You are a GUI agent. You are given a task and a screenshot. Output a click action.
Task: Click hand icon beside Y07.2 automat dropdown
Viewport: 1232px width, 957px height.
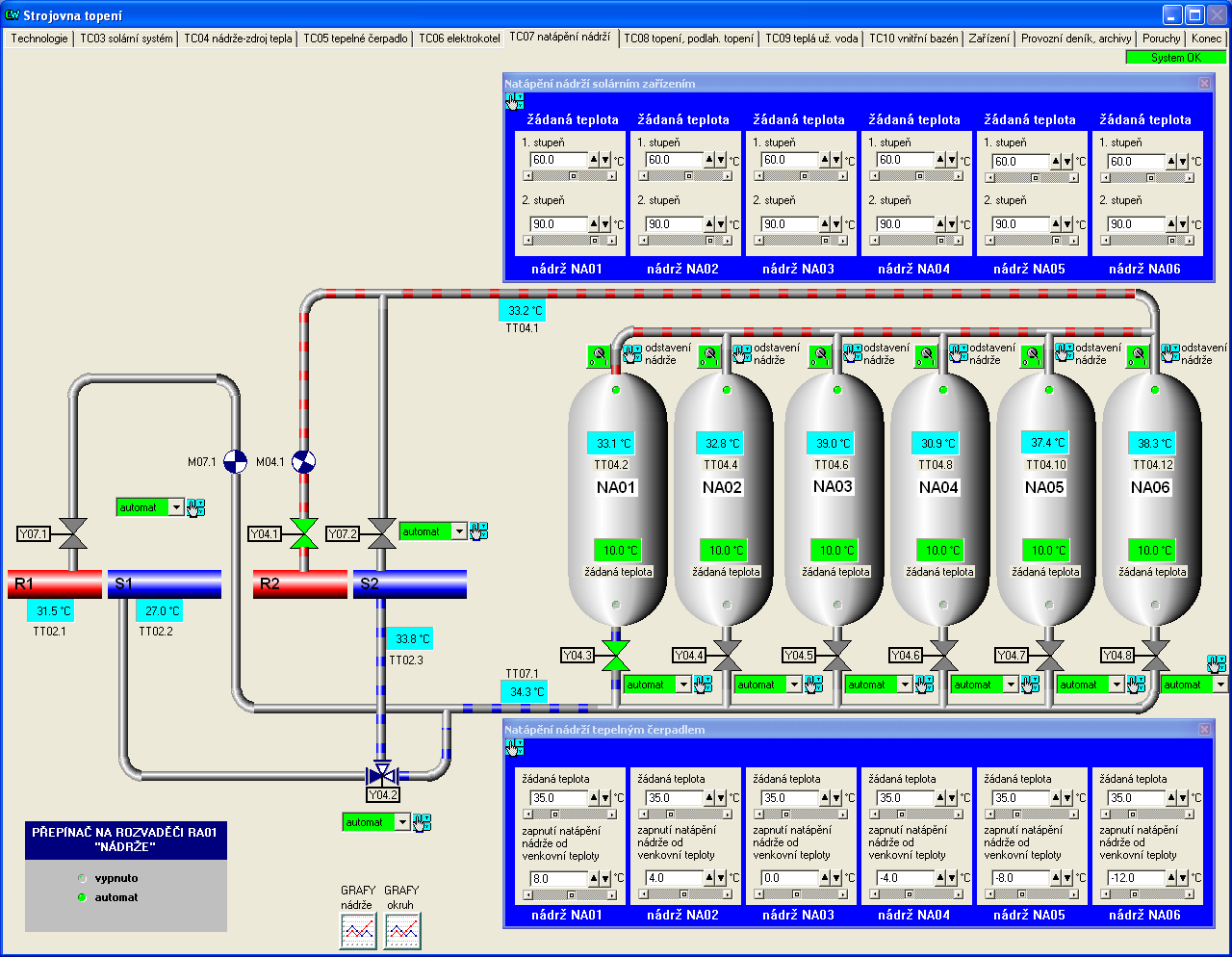[478, 531]
